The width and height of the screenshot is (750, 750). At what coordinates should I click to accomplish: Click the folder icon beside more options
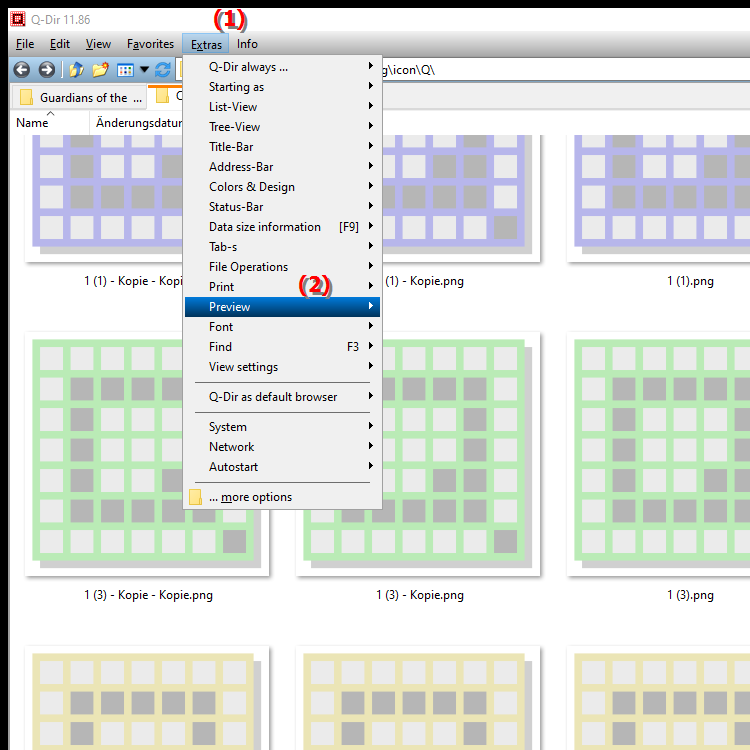click(x=195, y=497)
